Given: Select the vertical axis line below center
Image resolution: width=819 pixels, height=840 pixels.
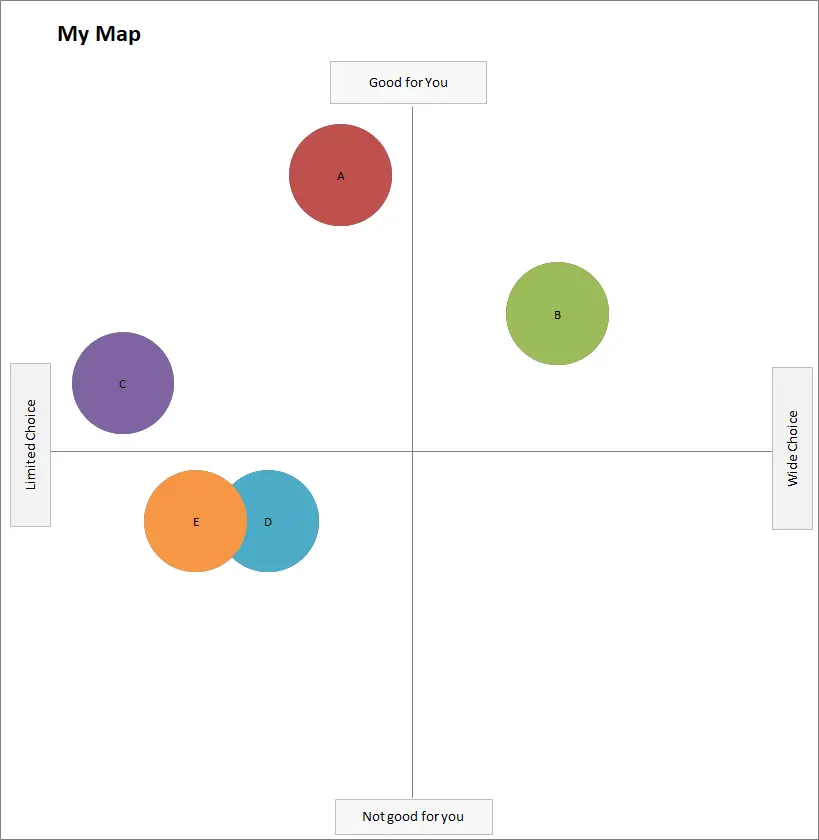Looking at the screenshot, I should tap(412, 624).
